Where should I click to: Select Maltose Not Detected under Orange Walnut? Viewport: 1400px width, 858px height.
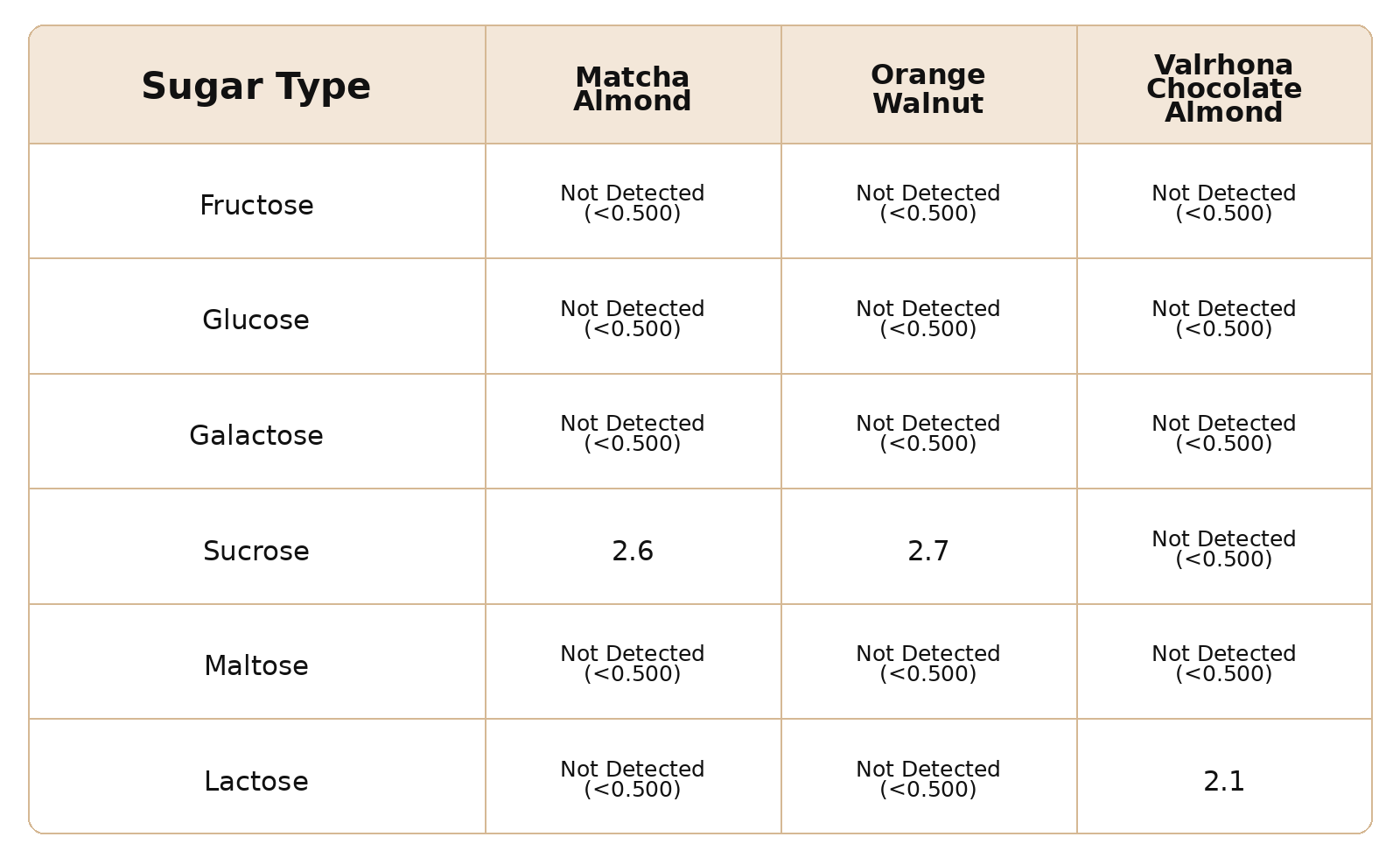(x=928, y=664)
